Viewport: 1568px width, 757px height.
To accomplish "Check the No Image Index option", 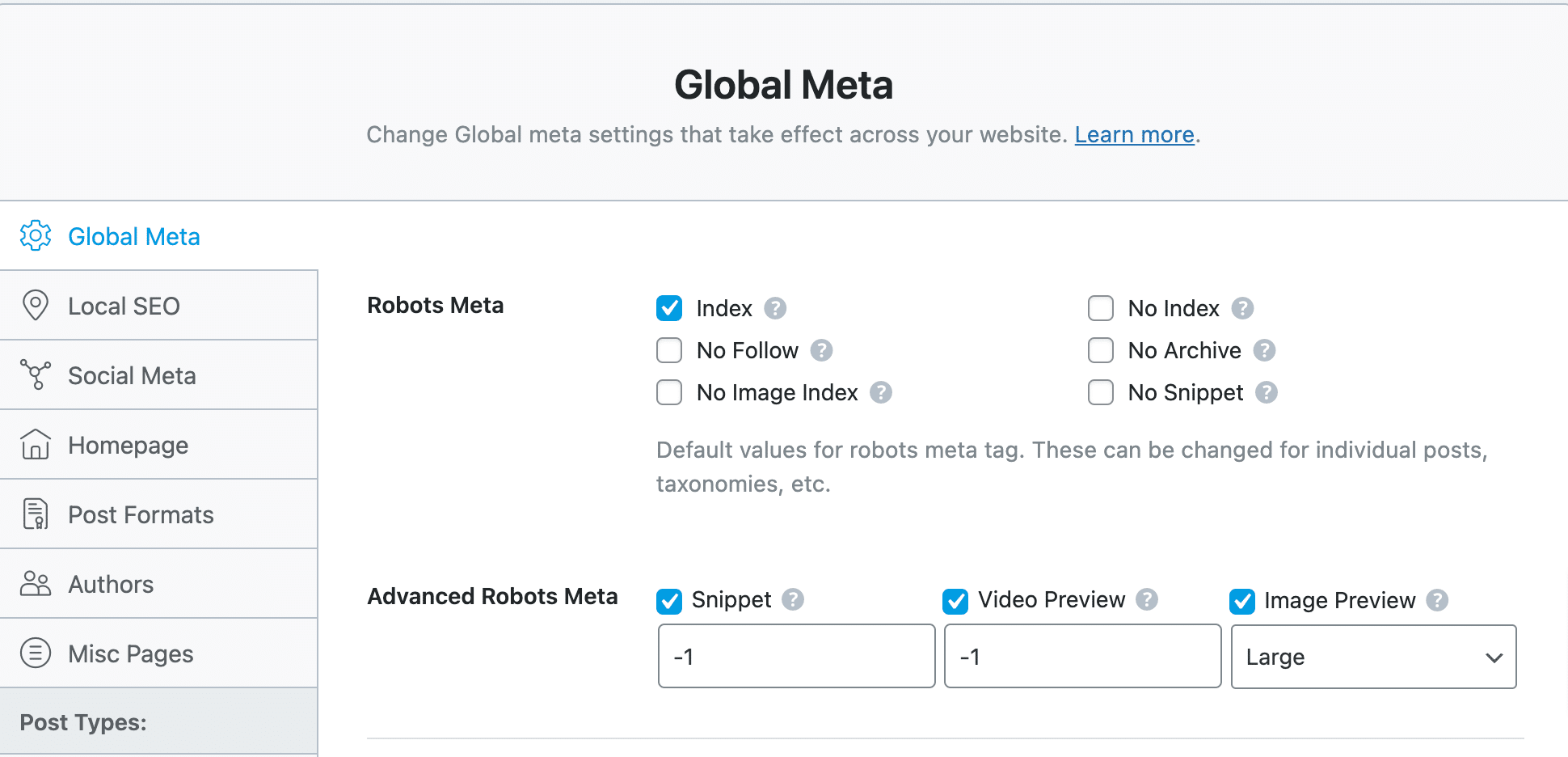I will (x=668, y=392).
